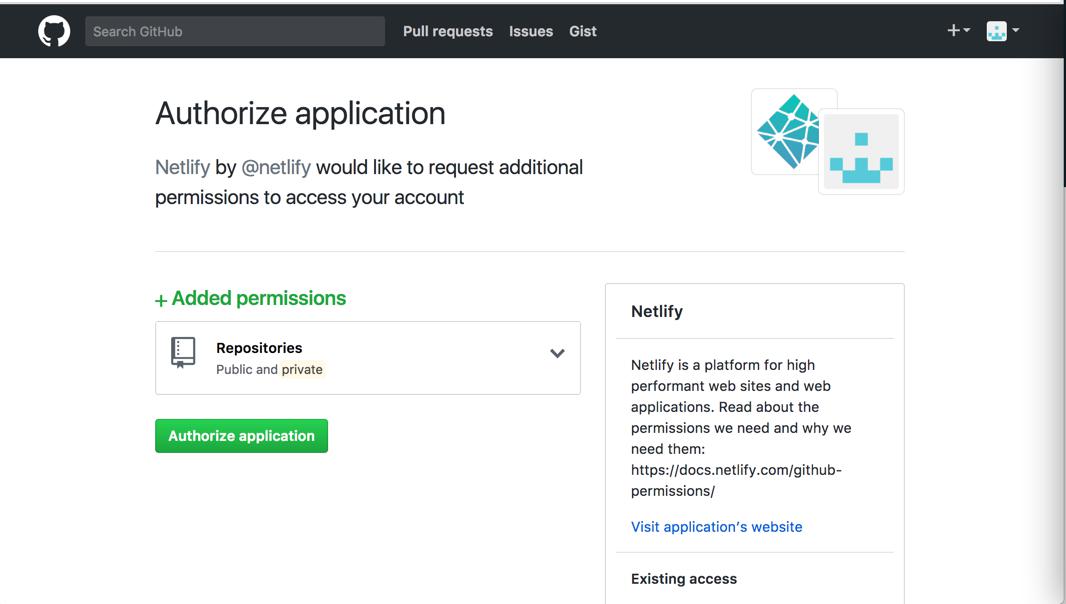Click the repository book icon beside Repositories
The width and height of the screenshot is (1066, 604).
tap(183, 352)
